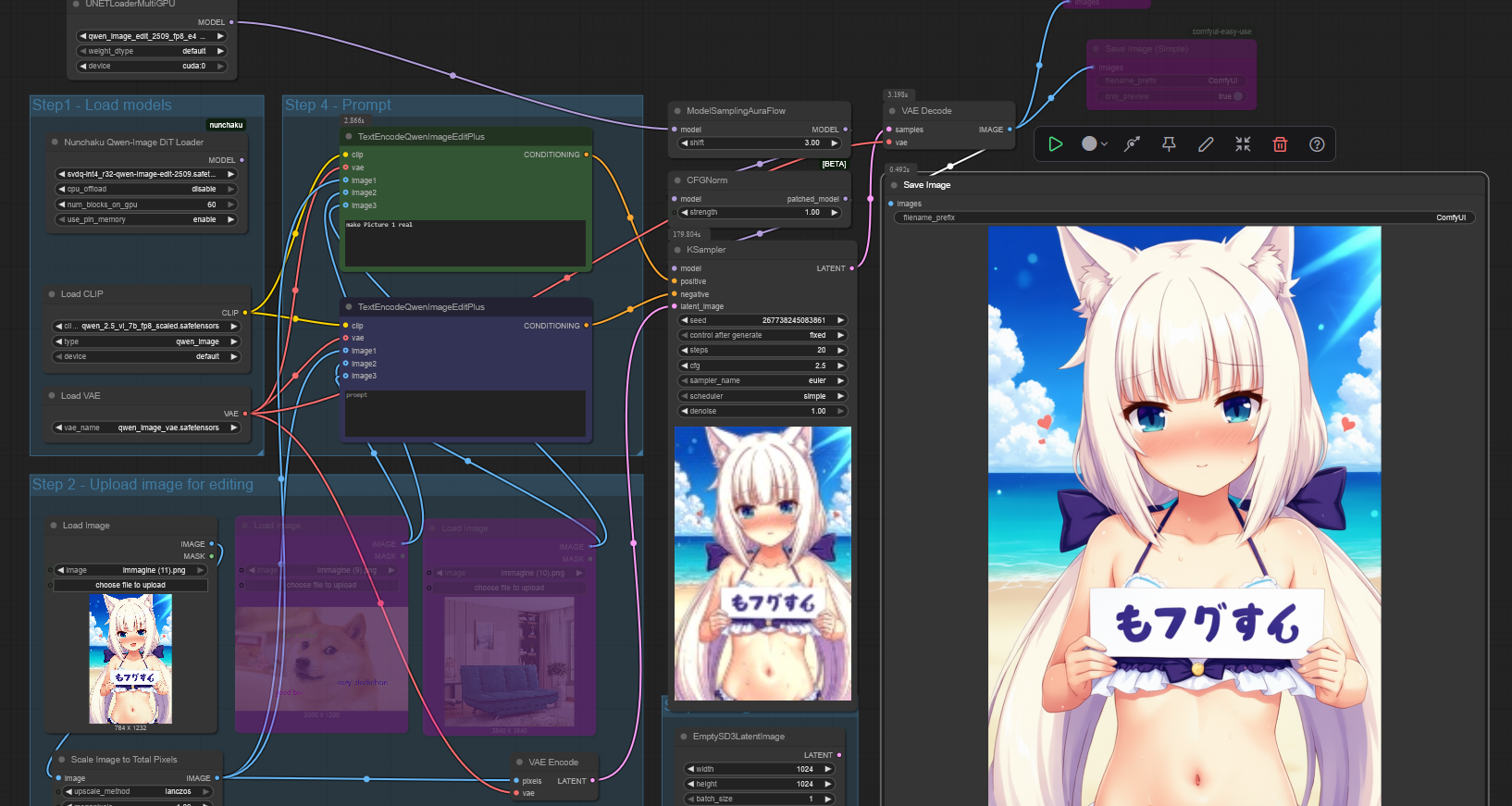1512x806 pixels.
Task: Open cpu_offload disable dropdown
Action: click(147, 189)
